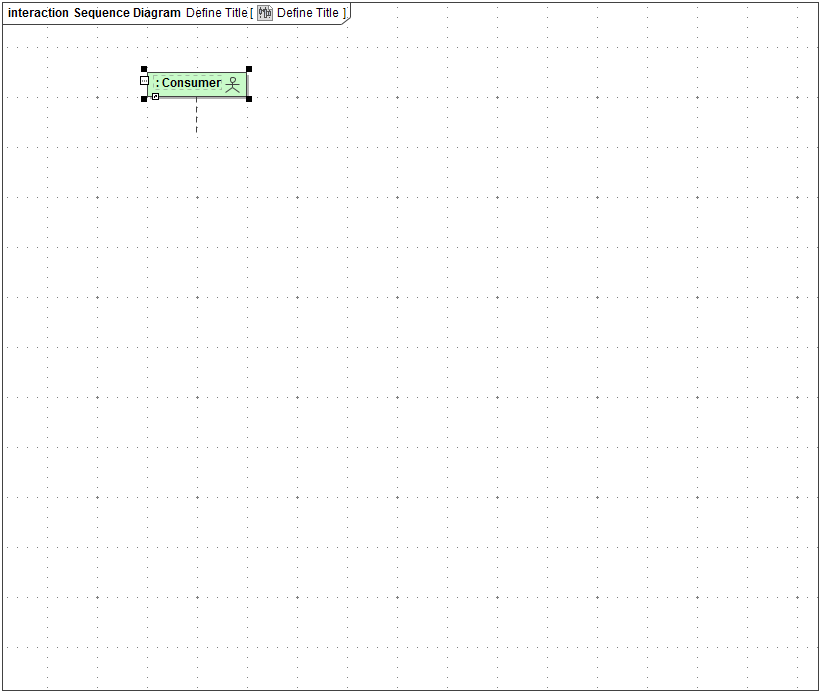Click the bottom-left corner handle of the Consumer head

[x=144, y=97]
